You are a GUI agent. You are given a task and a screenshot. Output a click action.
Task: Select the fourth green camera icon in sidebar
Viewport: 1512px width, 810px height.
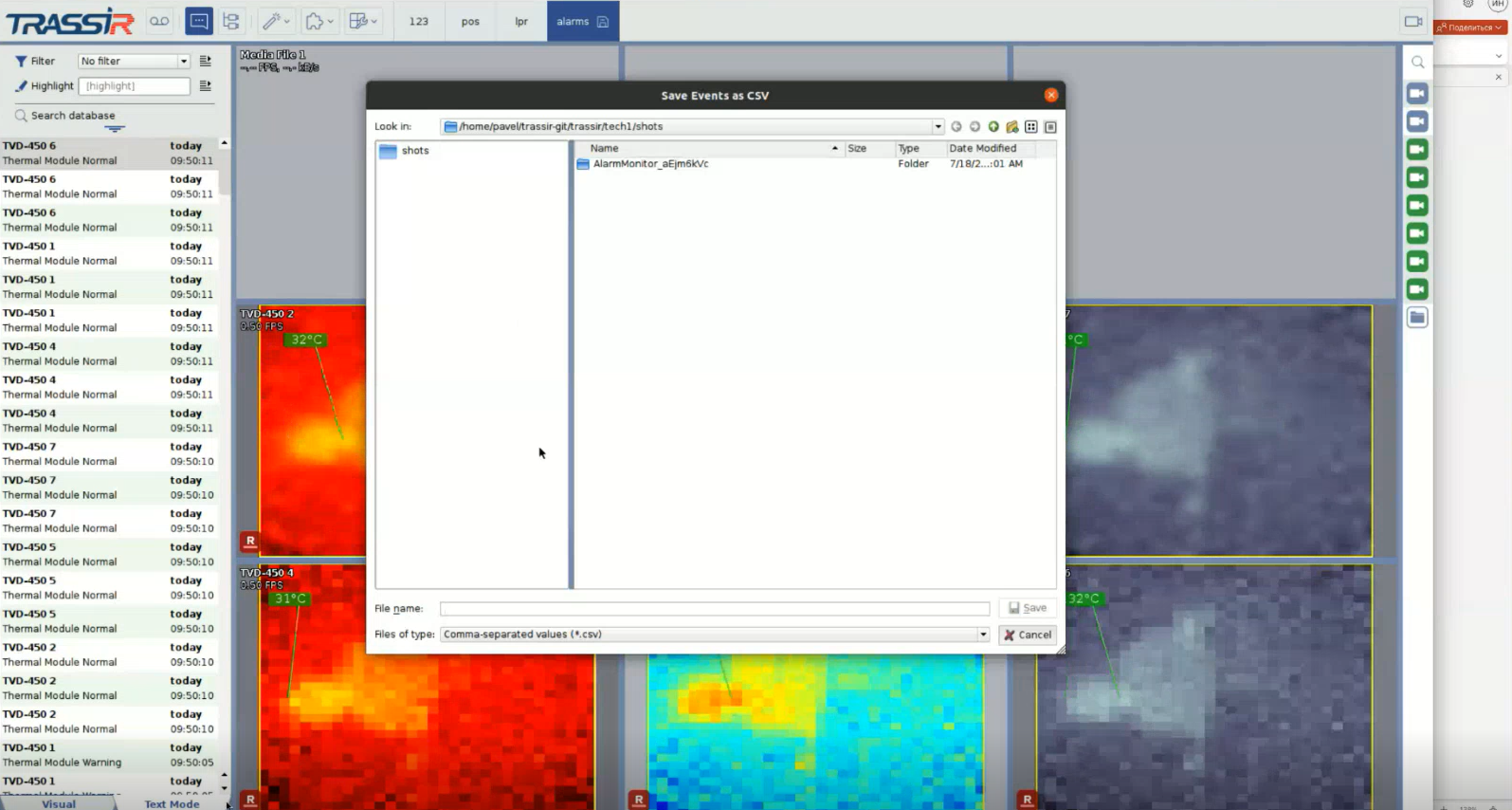1417,233
